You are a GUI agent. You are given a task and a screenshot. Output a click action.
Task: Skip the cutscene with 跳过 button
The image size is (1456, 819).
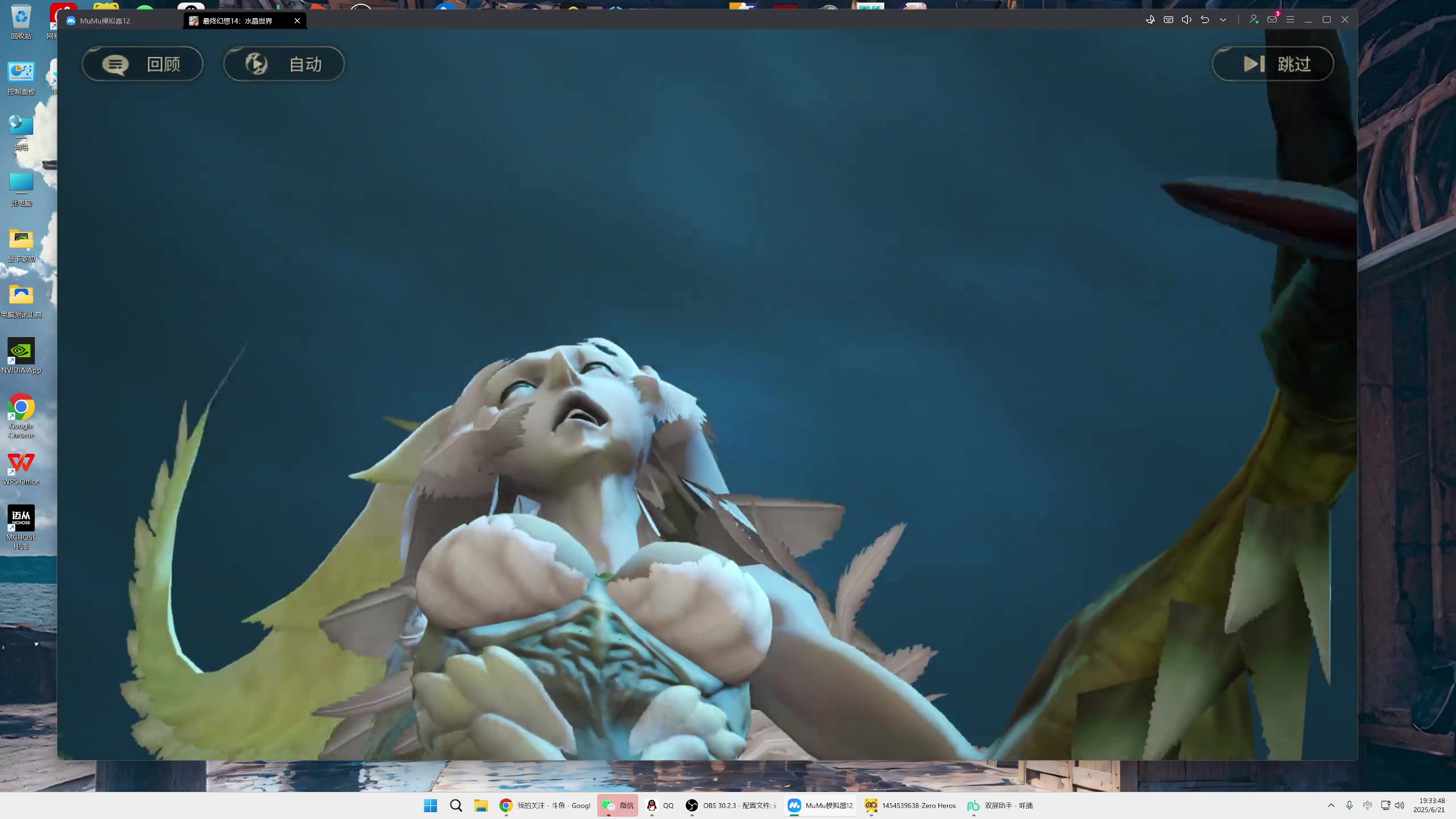point(1273,64)
